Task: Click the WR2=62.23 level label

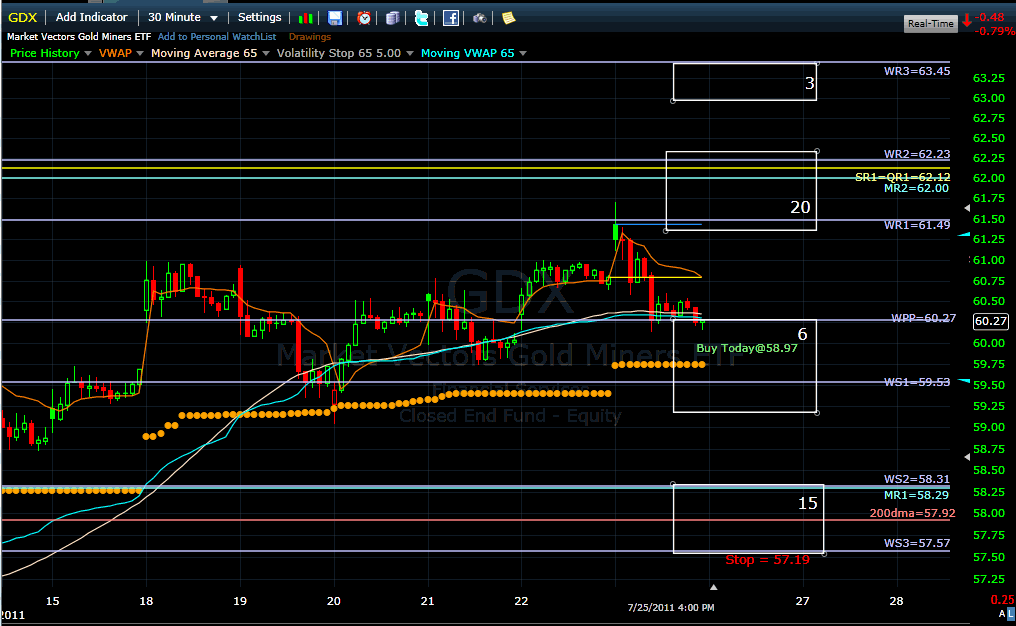Action: (917, 154)
